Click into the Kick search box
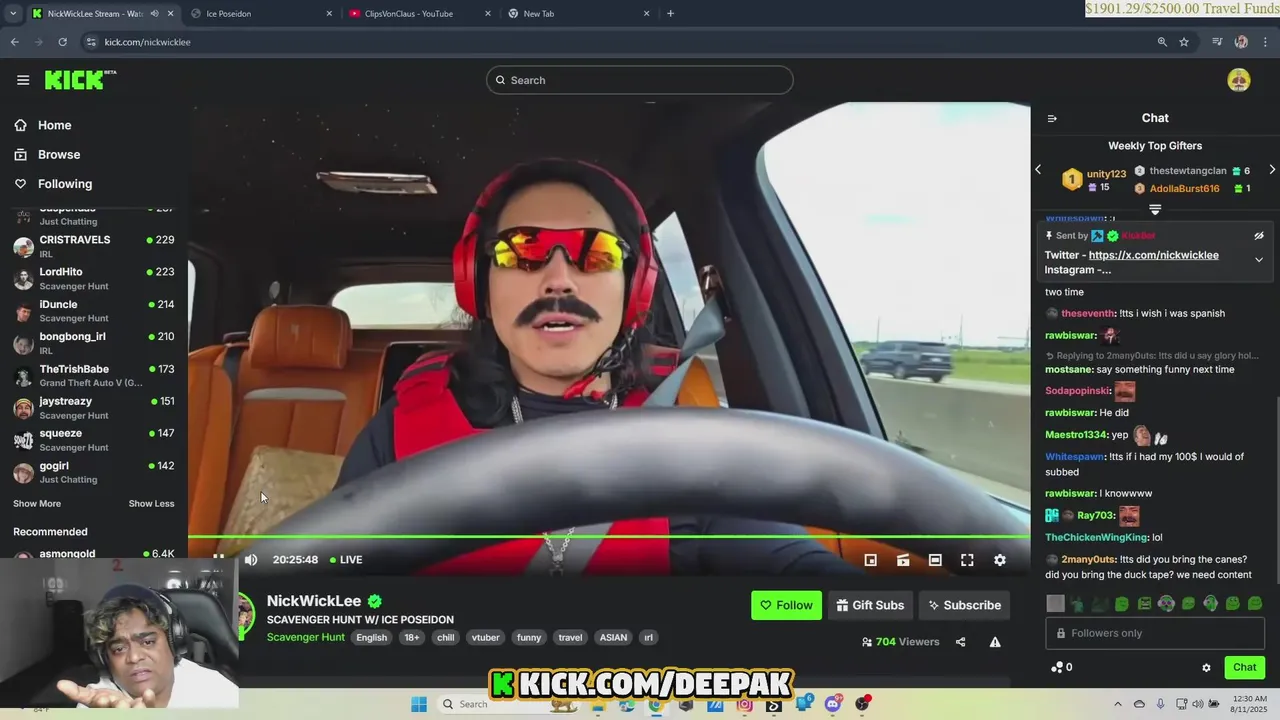Viewport: 1280px width, 720px height. coord(640,80)
